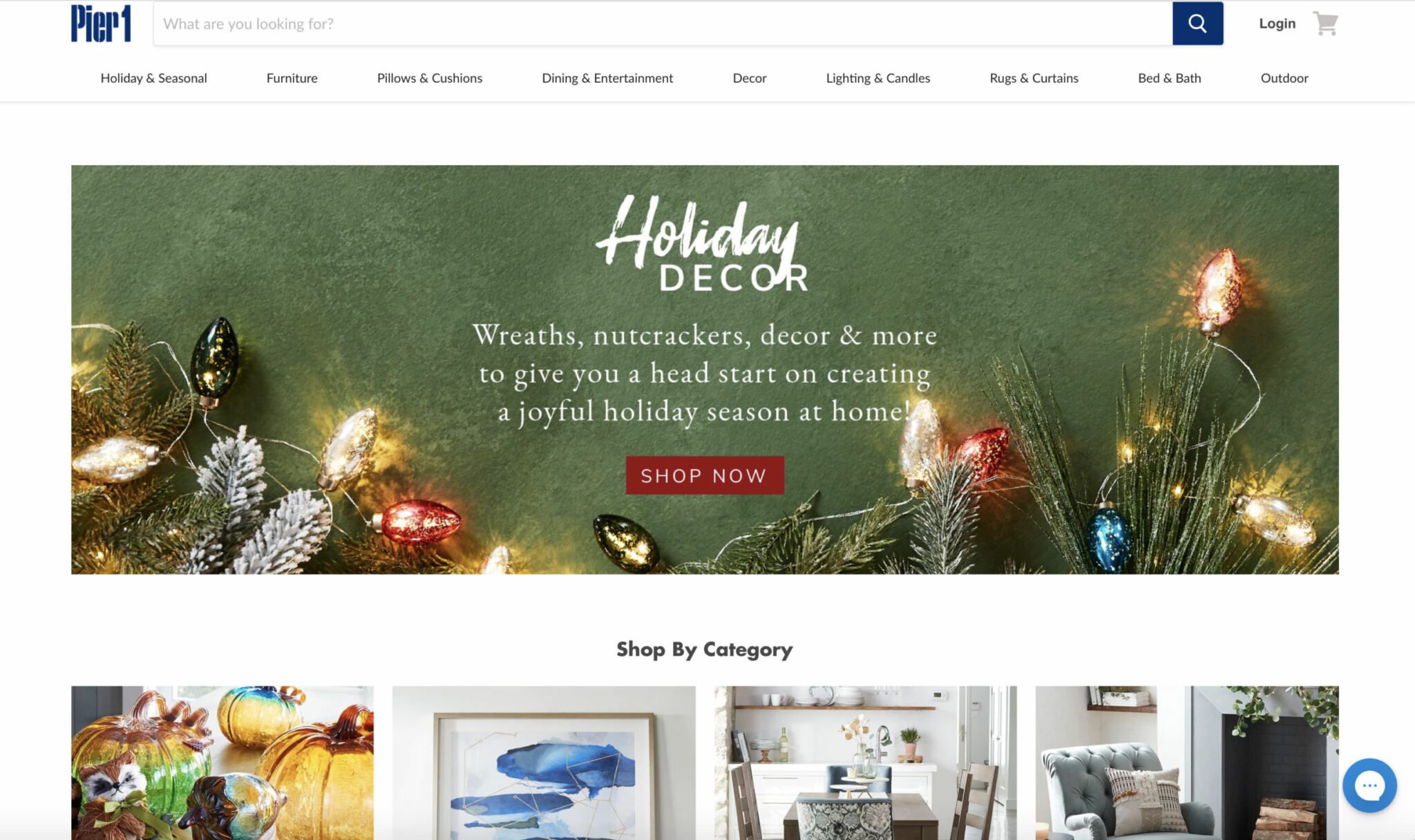Open the Furniture menu
Image resolution: width=1415 pixels, height=840 pixels.
[292, 78]
